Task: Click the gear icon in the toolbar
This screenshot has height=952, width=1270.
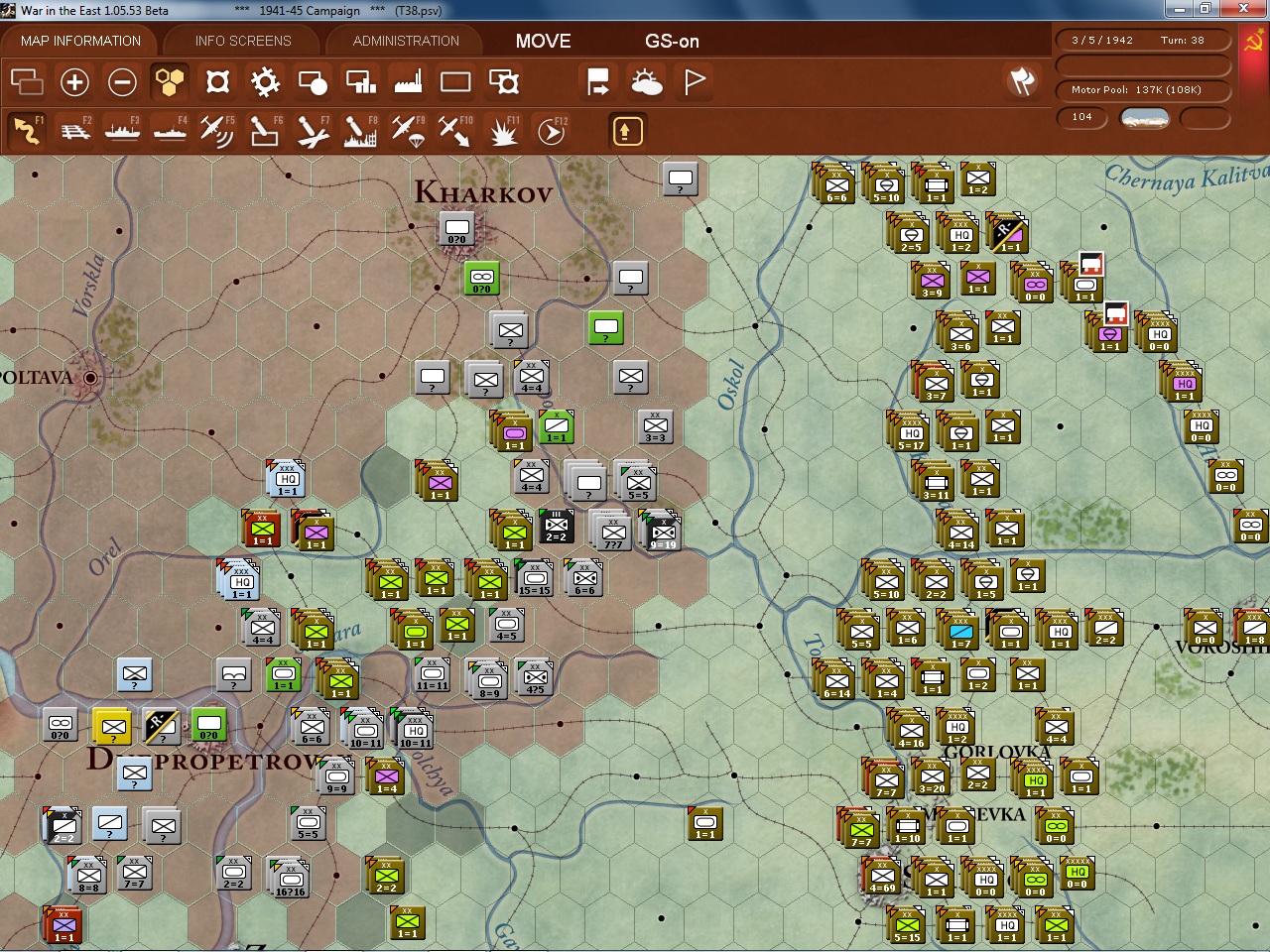Action: [x=265, y=81]
